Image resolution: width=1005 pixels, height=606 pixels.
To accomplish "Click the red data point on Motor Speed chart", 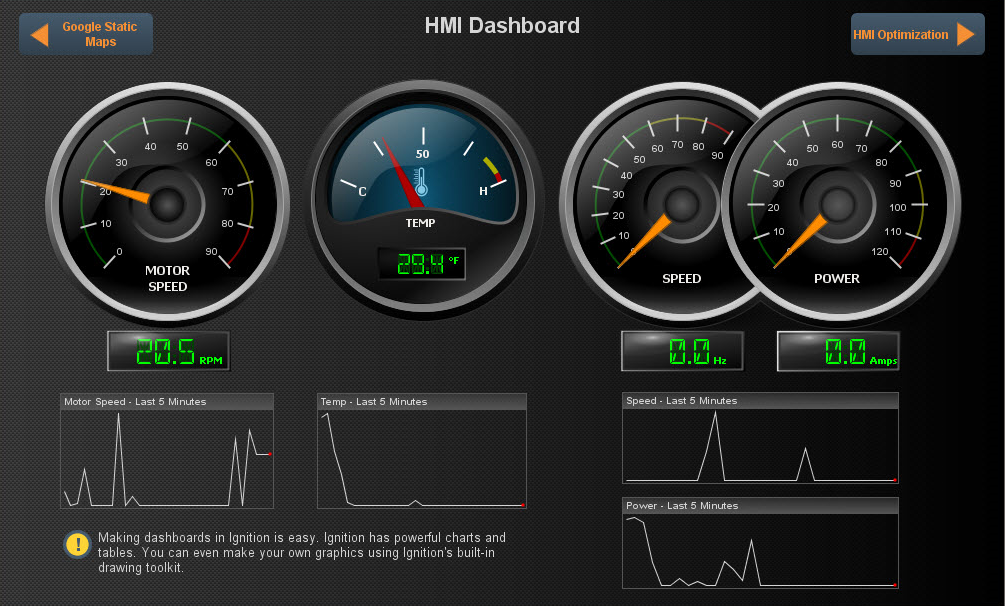I will [x=270, y=452].
